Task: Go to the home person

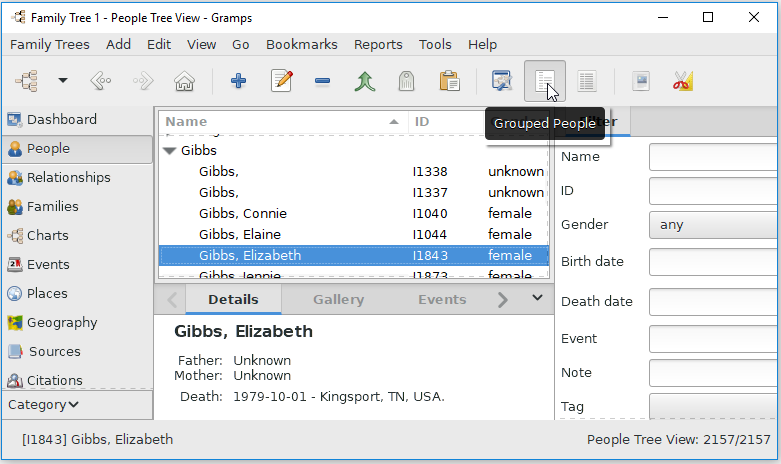Action: [x=184, y=81]
